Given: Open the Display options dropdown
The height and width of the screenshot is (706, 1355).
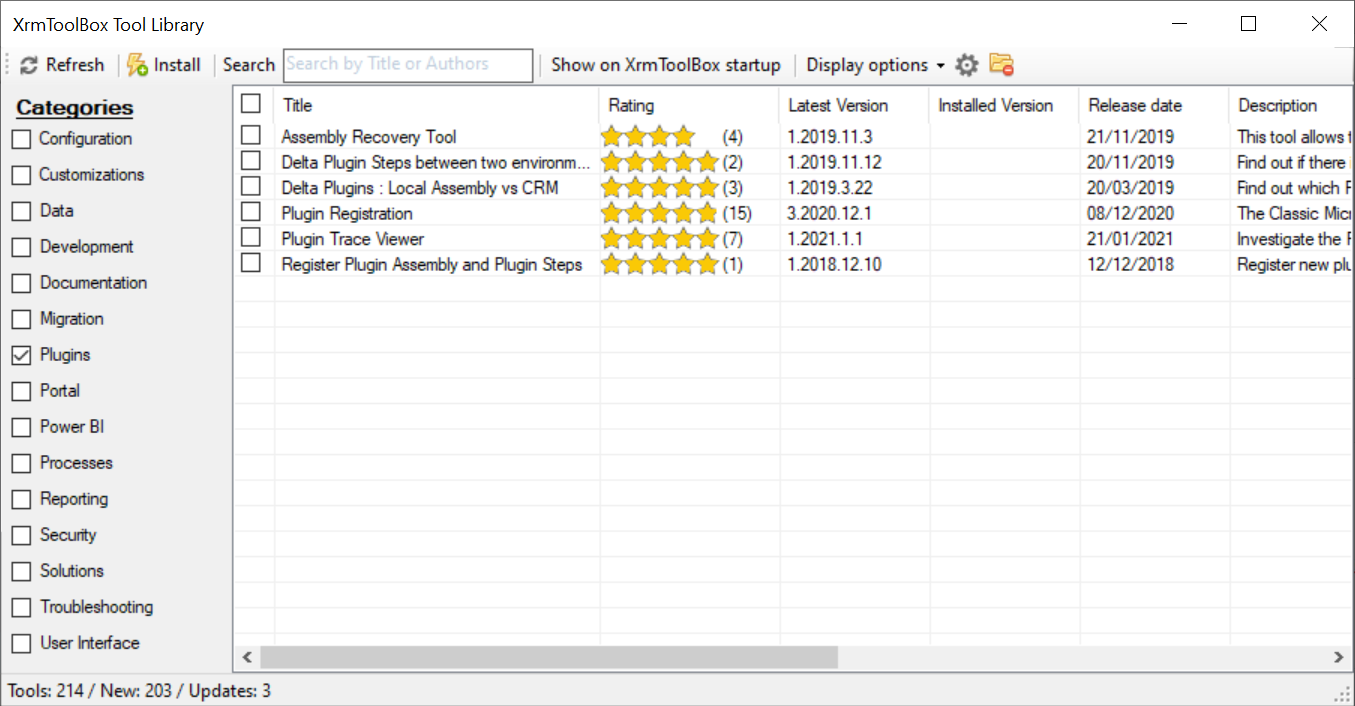Looking at the screenshot, I should (875, 65).
